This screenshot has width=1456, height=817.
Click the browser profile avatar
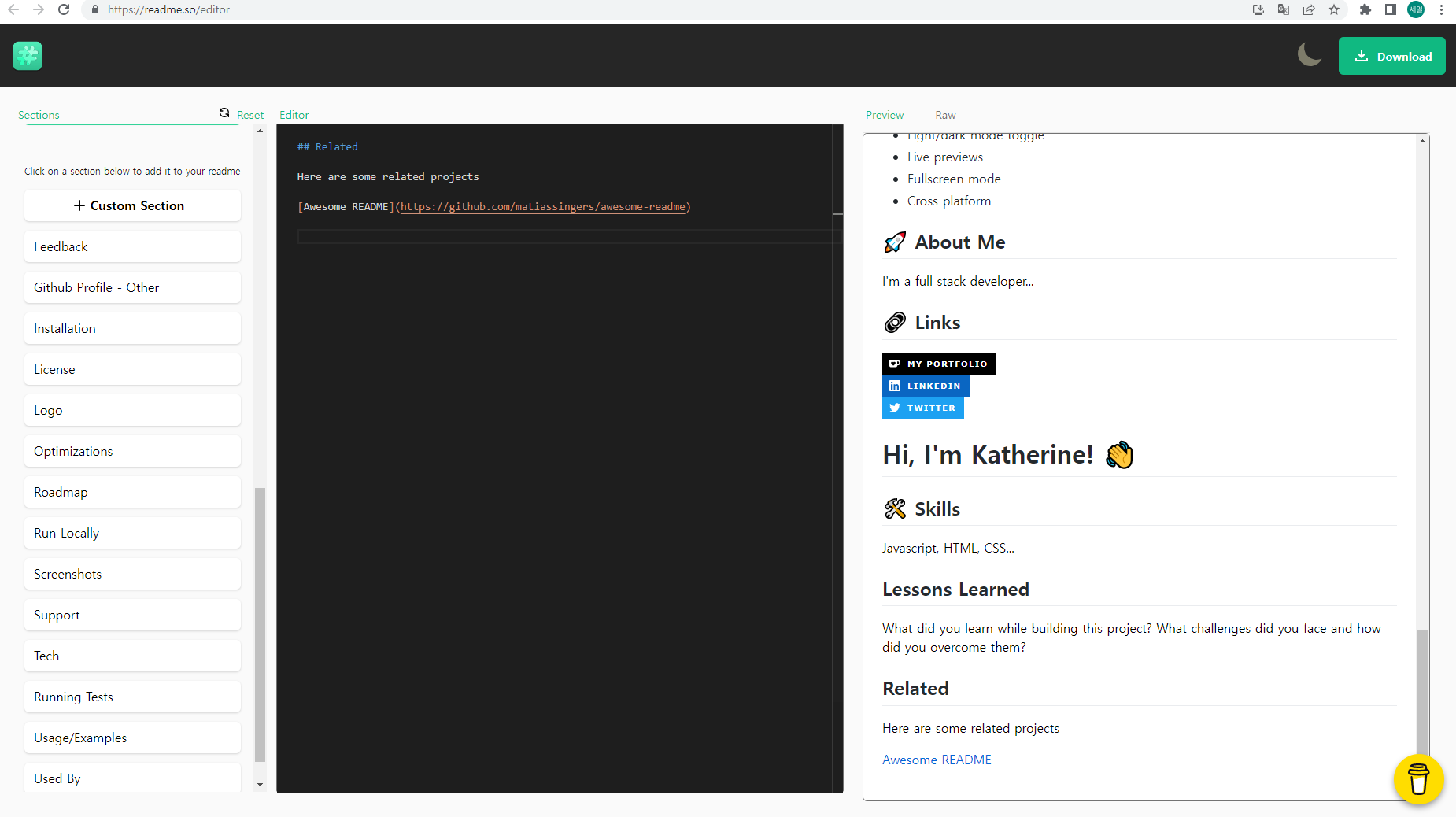point(1416,9)
